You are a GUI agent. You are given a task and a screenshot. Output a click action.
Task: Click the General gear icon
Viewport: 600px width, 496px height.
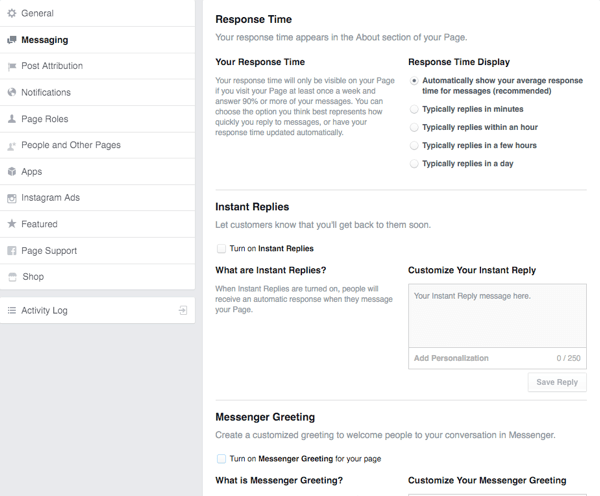(x=12, y=13)
